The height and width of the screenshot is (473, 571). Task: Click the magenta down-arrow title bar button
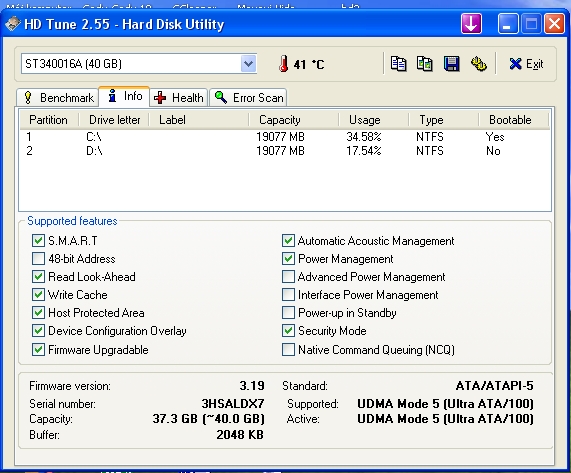pyautogui.click(x=471, y=24)
